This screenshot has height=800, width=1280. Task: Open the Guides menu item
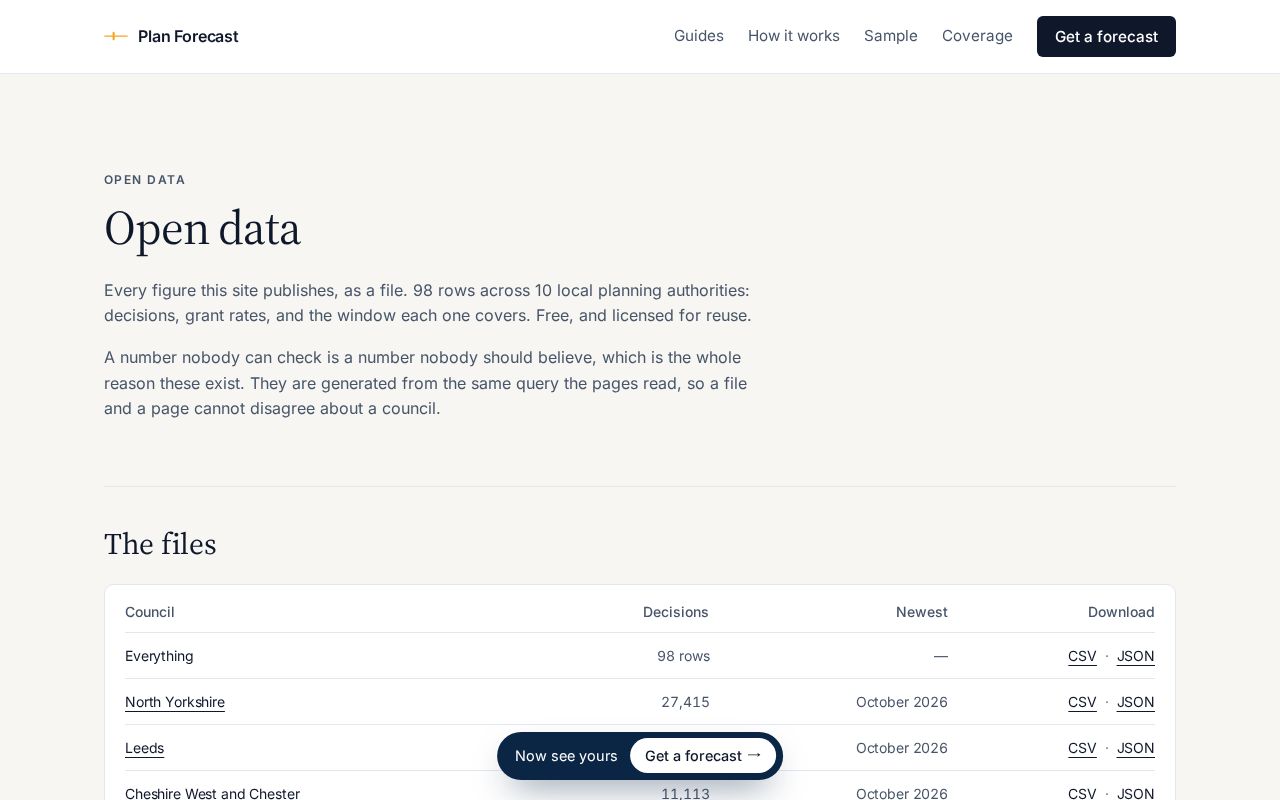point(699,36)
